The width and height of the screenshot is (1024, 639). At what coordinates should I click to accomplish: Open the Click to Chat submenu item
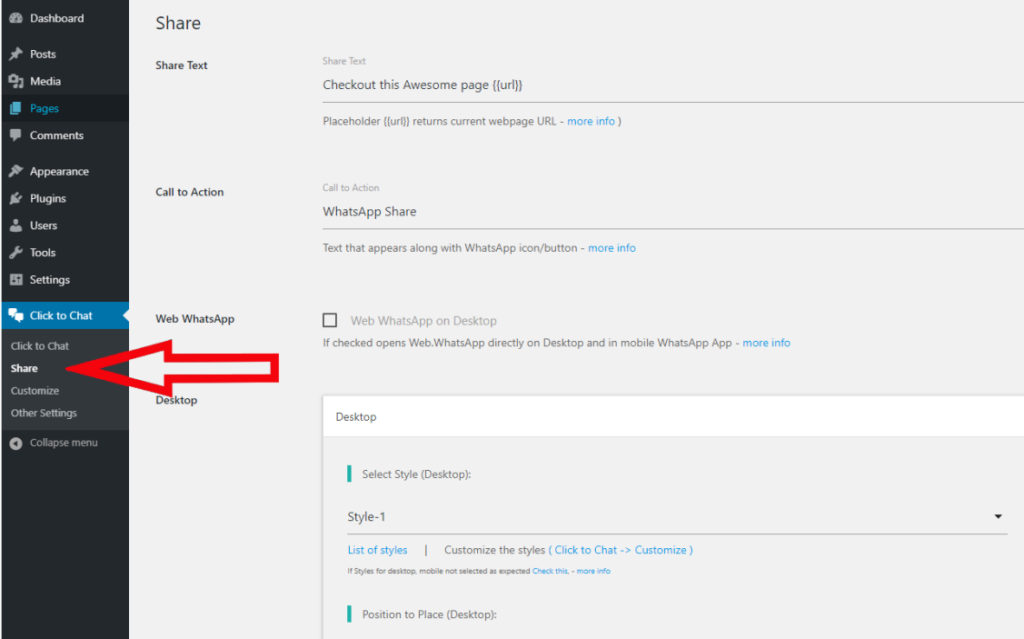coord(40,346)
